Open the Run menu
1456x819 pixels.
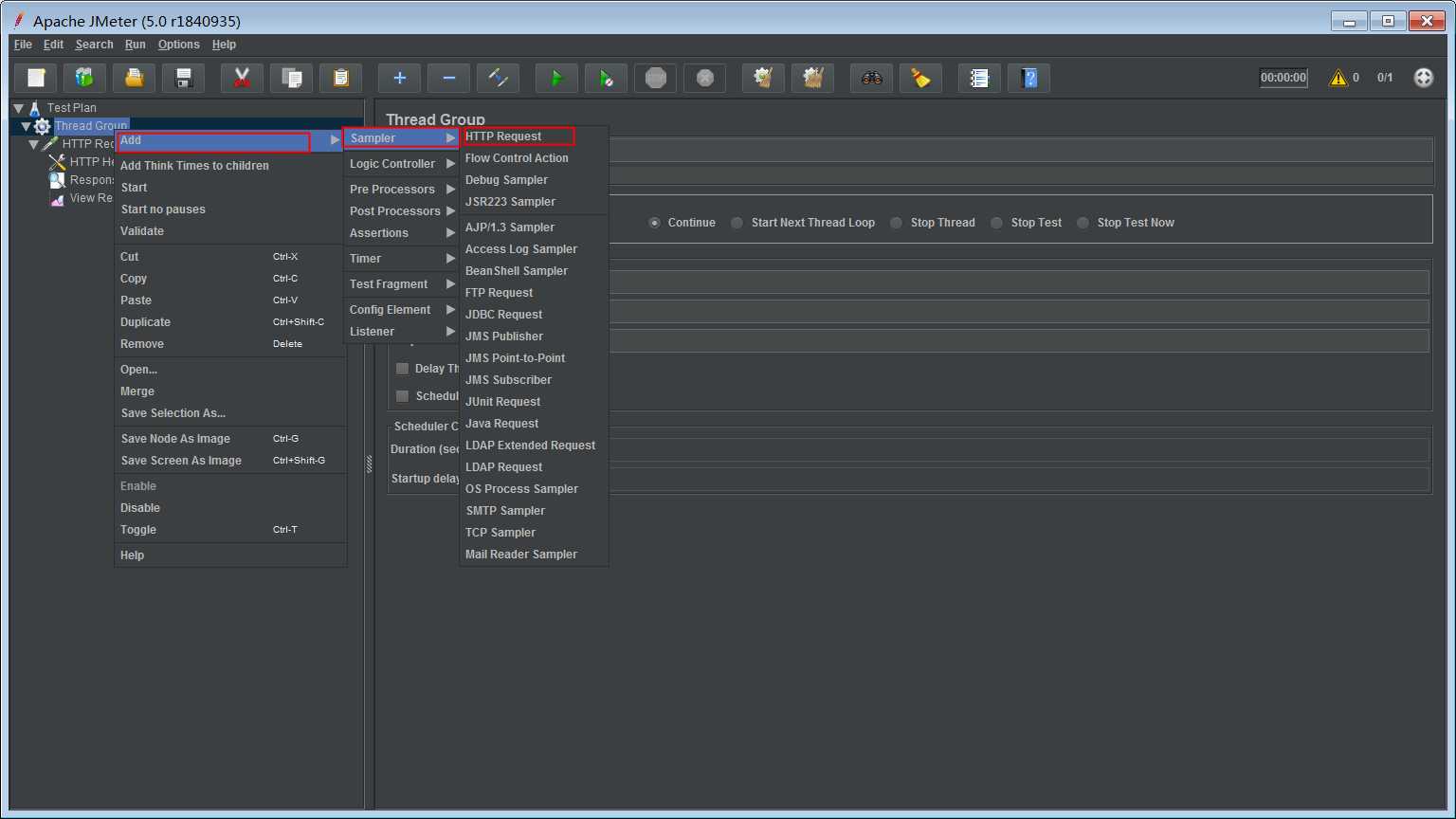[x=136, y=45]
